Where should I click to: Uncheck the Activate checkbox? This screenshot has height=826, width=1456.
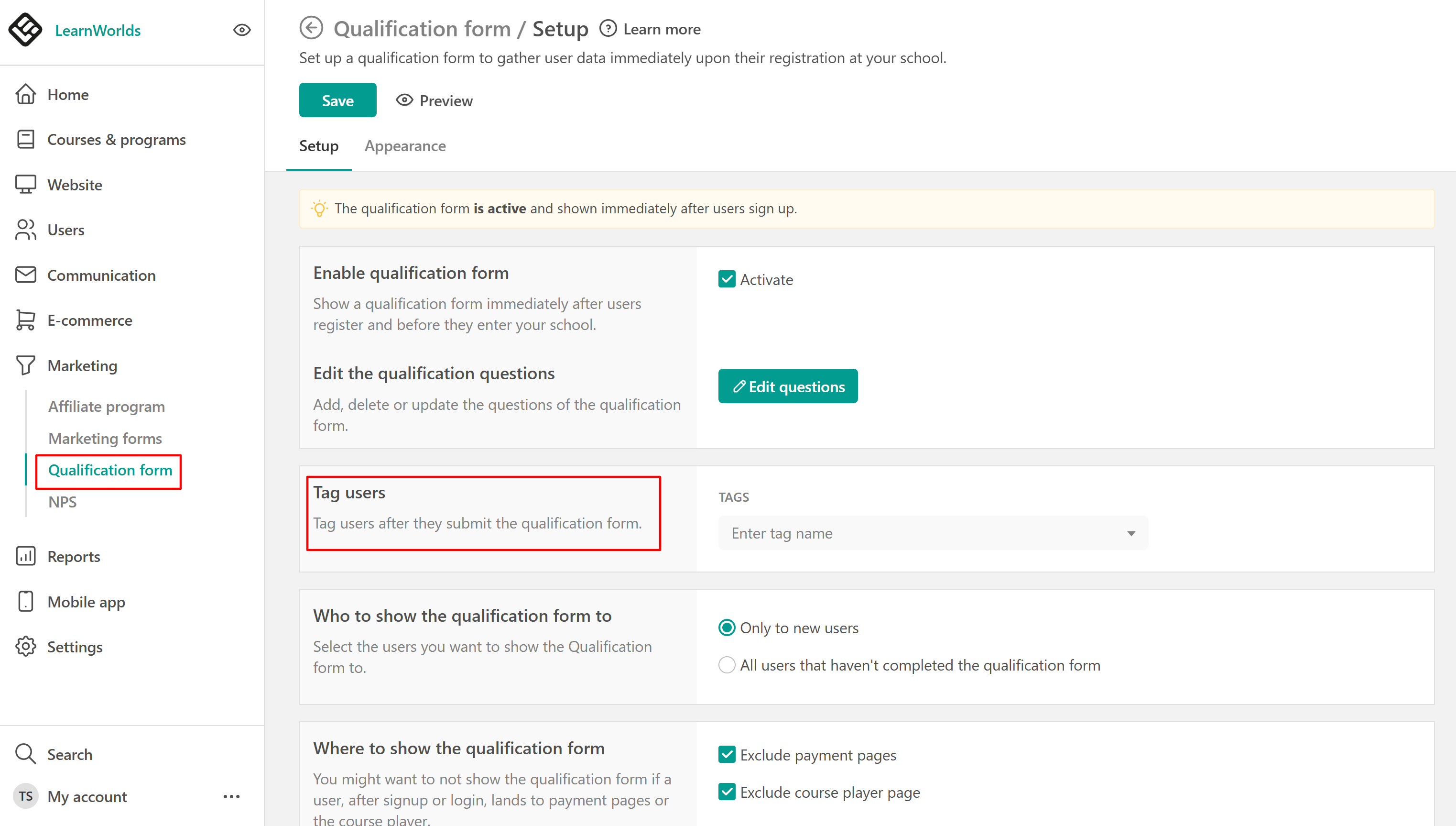pyautogui.click(x=726, y=280)
